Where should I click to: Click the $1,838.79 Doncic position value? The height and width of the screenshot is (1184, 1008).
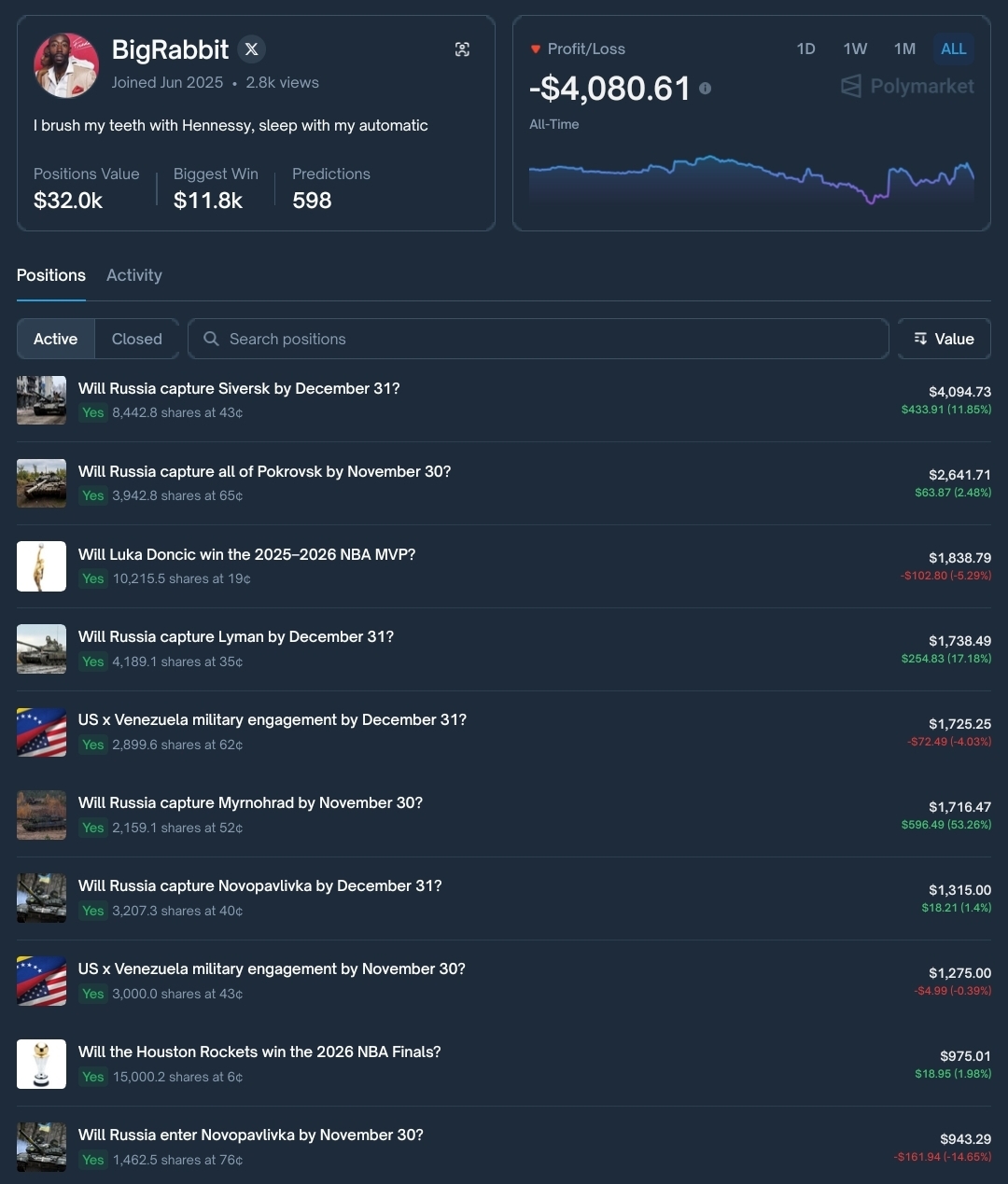click(959, 558)
